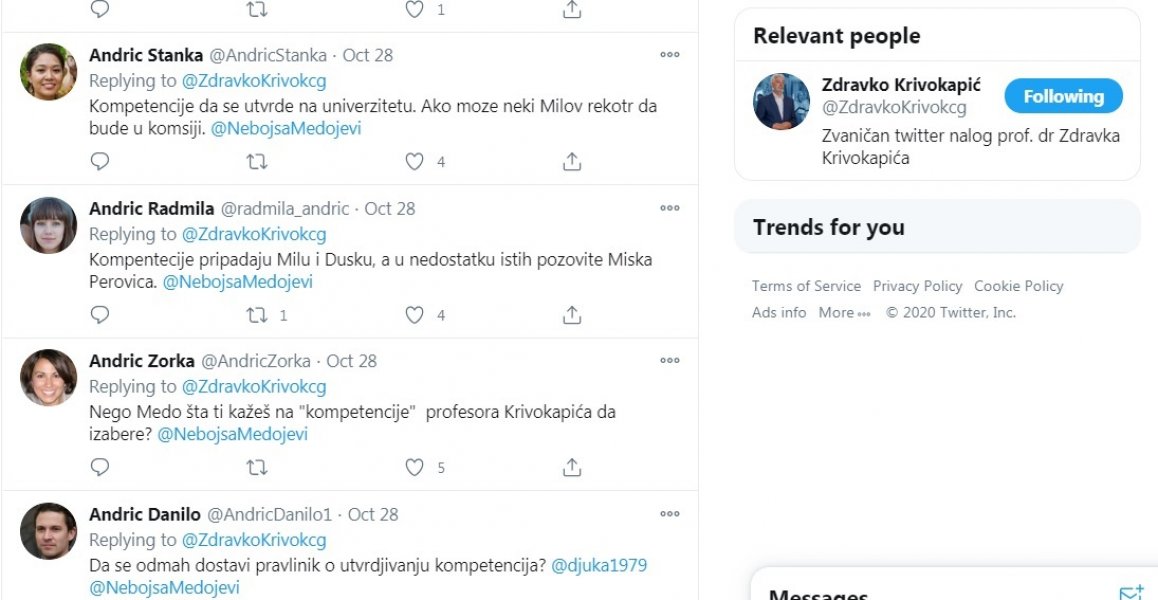Open more options on Andric Danilo's tweet
The image size is (1158, 600).
click(x=670, y=514)
